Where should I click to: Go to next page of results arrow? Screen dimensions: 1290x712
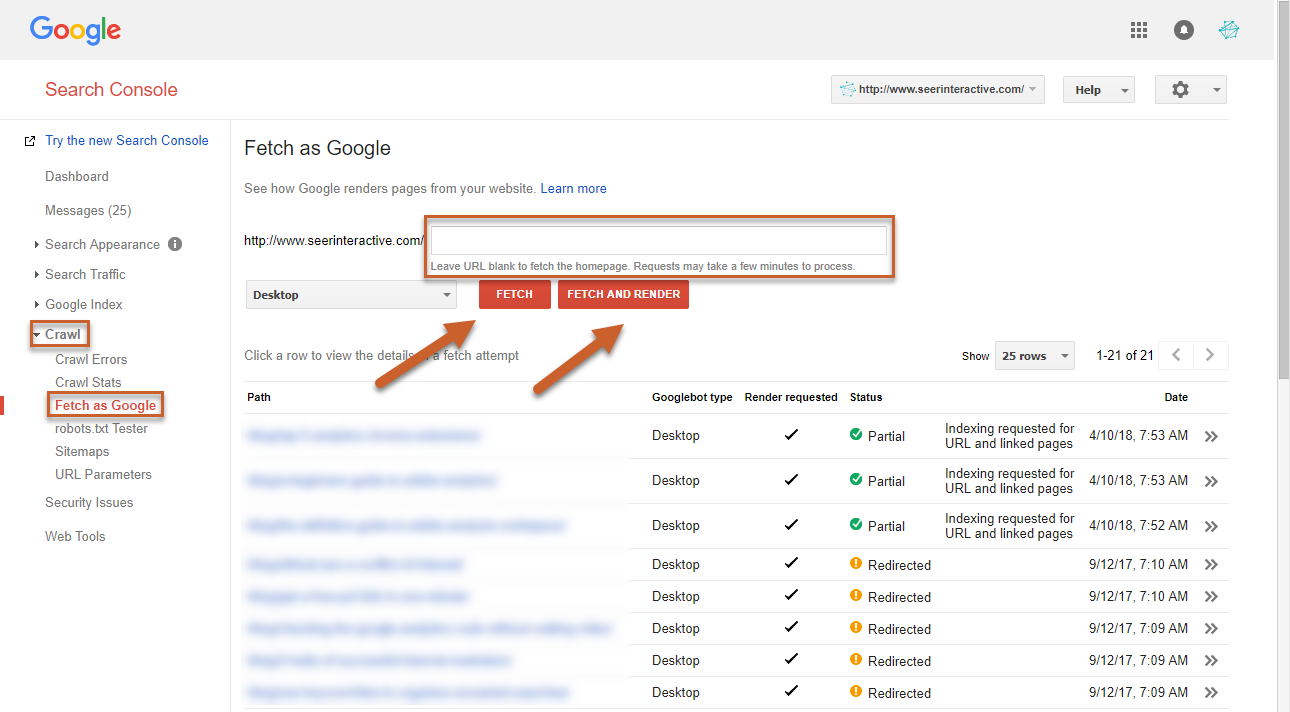[1210, 355]
